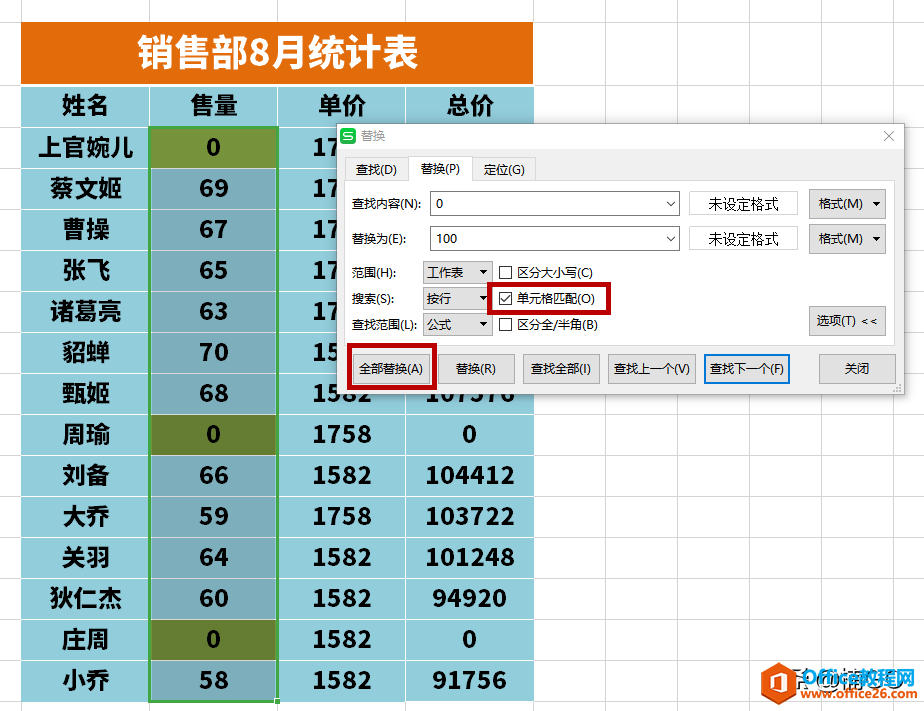Viewport: 924px width, 711px height.
Task: Open the 搜索 dropdown showing 按行
Action: click(457, 298)
